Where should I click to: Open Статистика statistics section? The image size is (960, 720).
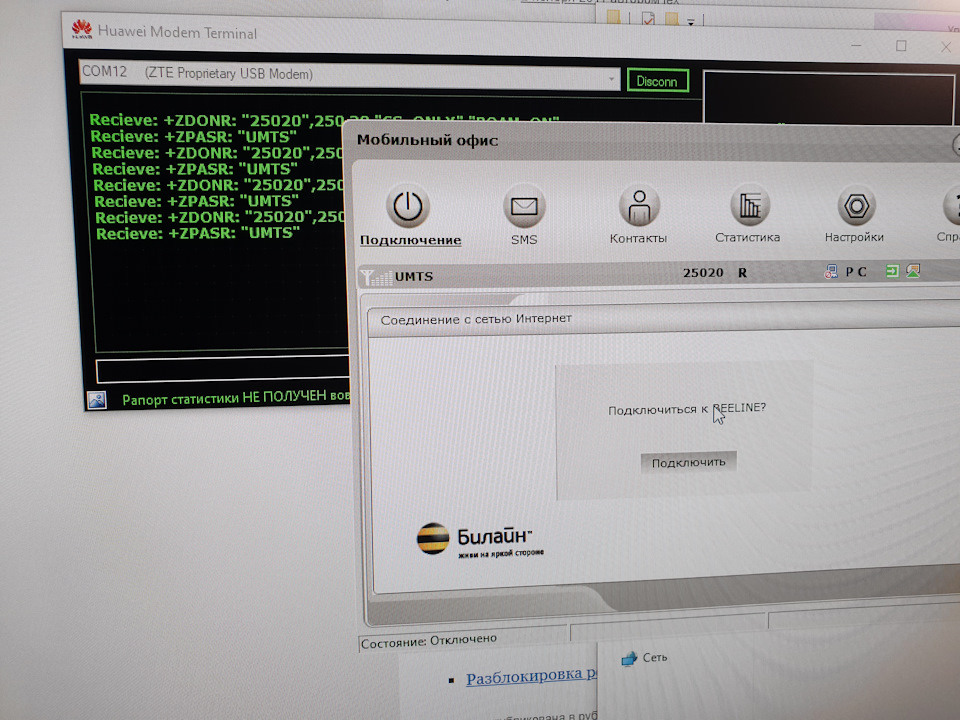click(x=748, y=214)
